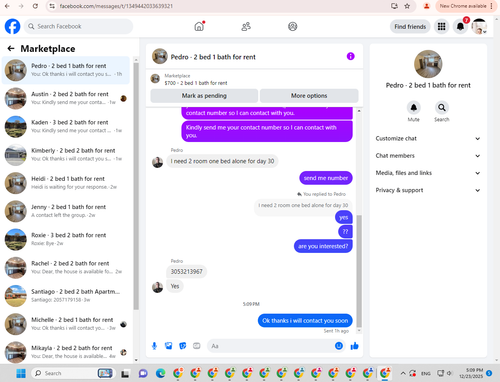The height and width of the screenshot is (382, 500).
Task: Expand Privacy & support section
Action: [428, 190]
